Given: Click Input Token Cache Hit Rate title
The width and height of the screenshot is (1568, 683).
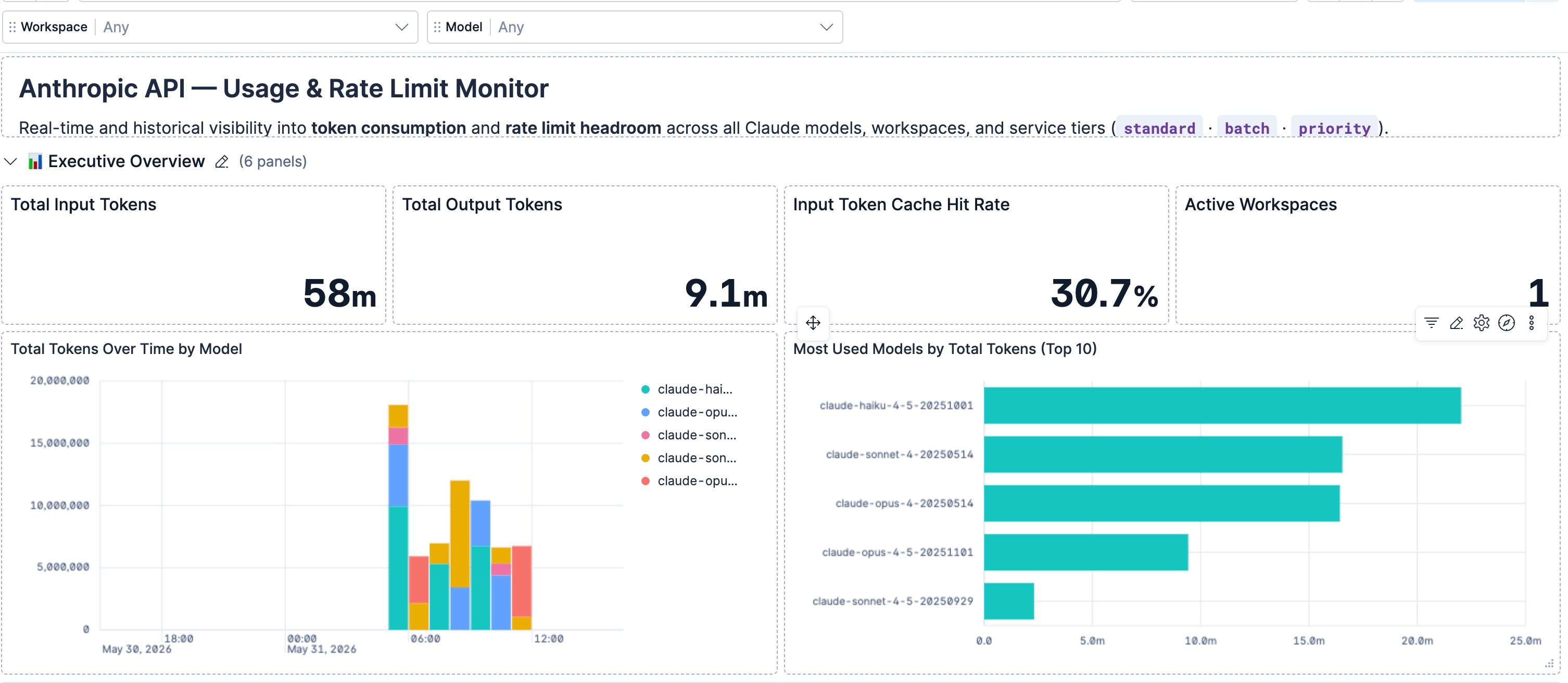Looking at the screenshot, I should pos(902,205).
